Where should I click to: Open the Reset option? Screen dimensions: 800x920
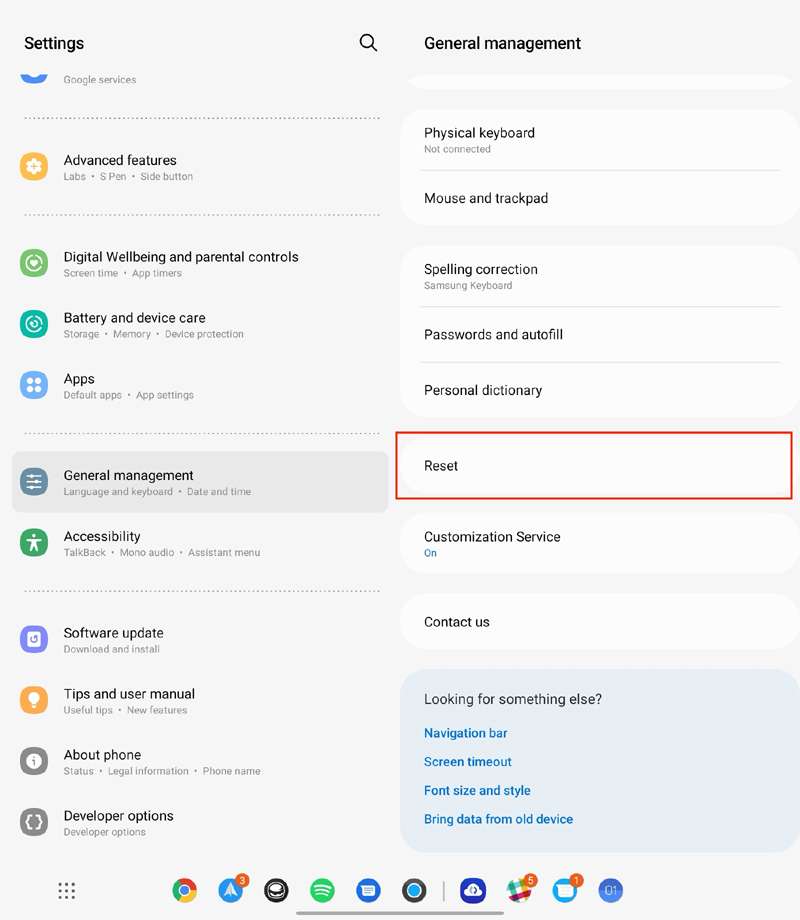tap(594, 466)
